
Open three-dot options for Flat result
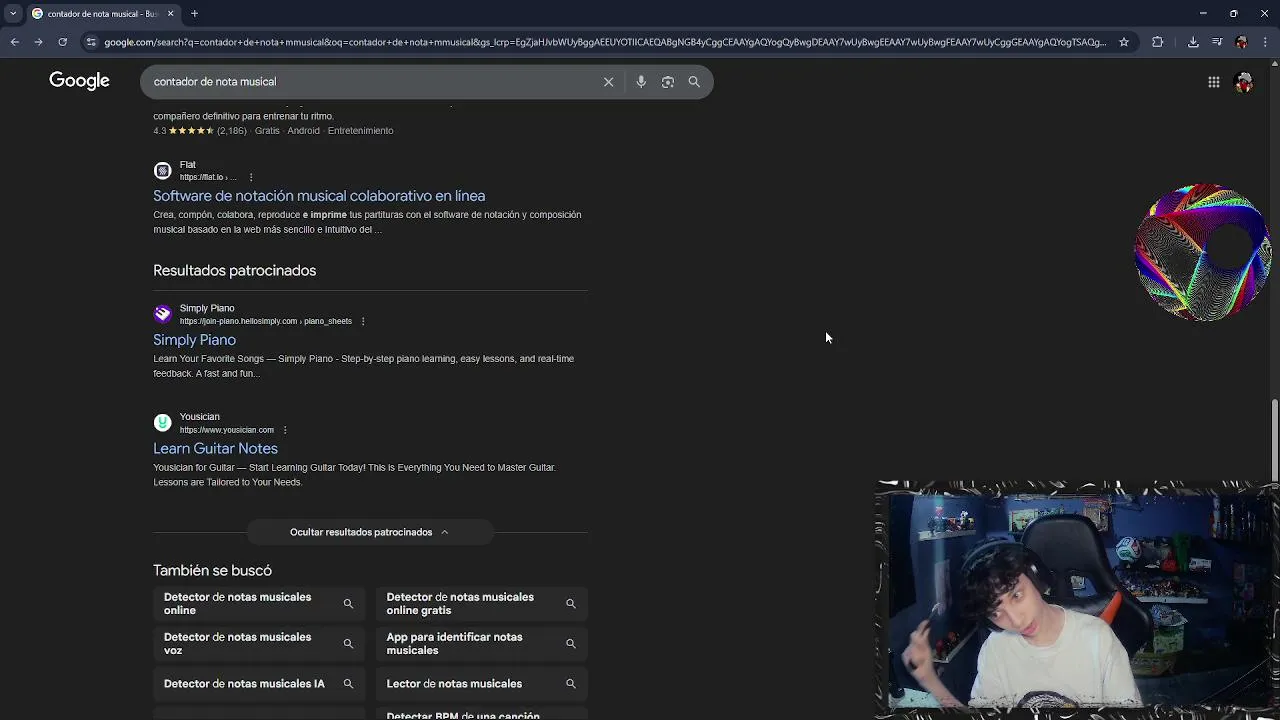[x=251, y=178]
